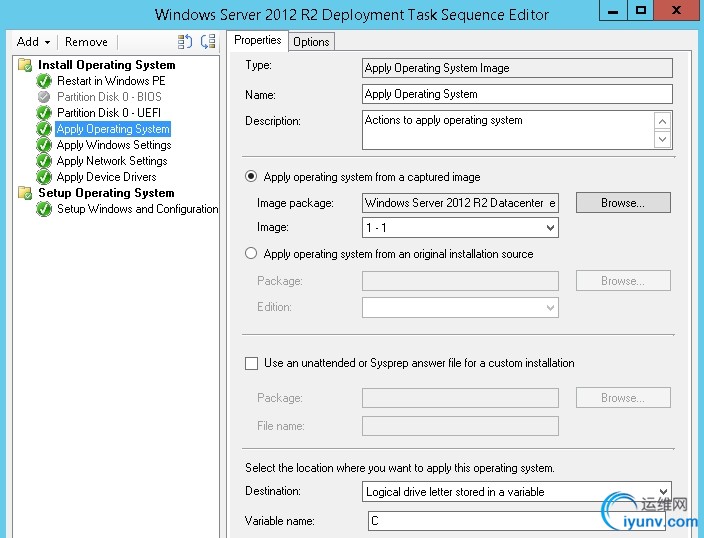Click check icon beside Partition Disk 0 - UEFI

tap(44, 113)
